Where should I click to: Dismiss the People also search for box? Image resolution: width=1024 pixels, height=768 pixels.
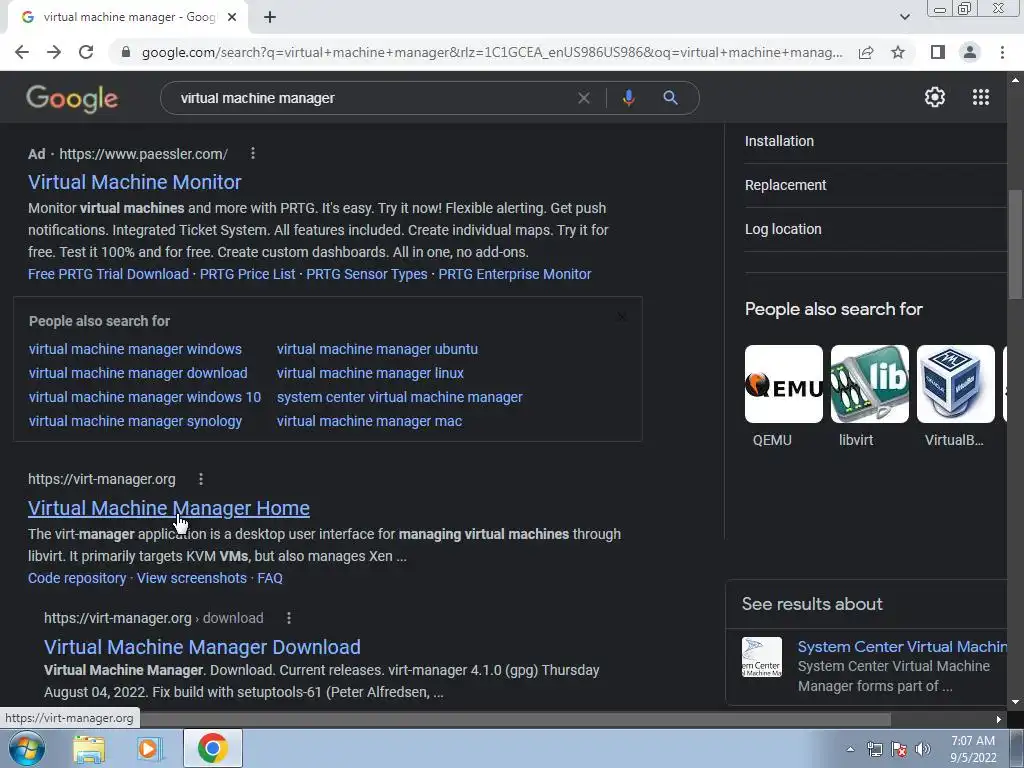tap(621, 317)
